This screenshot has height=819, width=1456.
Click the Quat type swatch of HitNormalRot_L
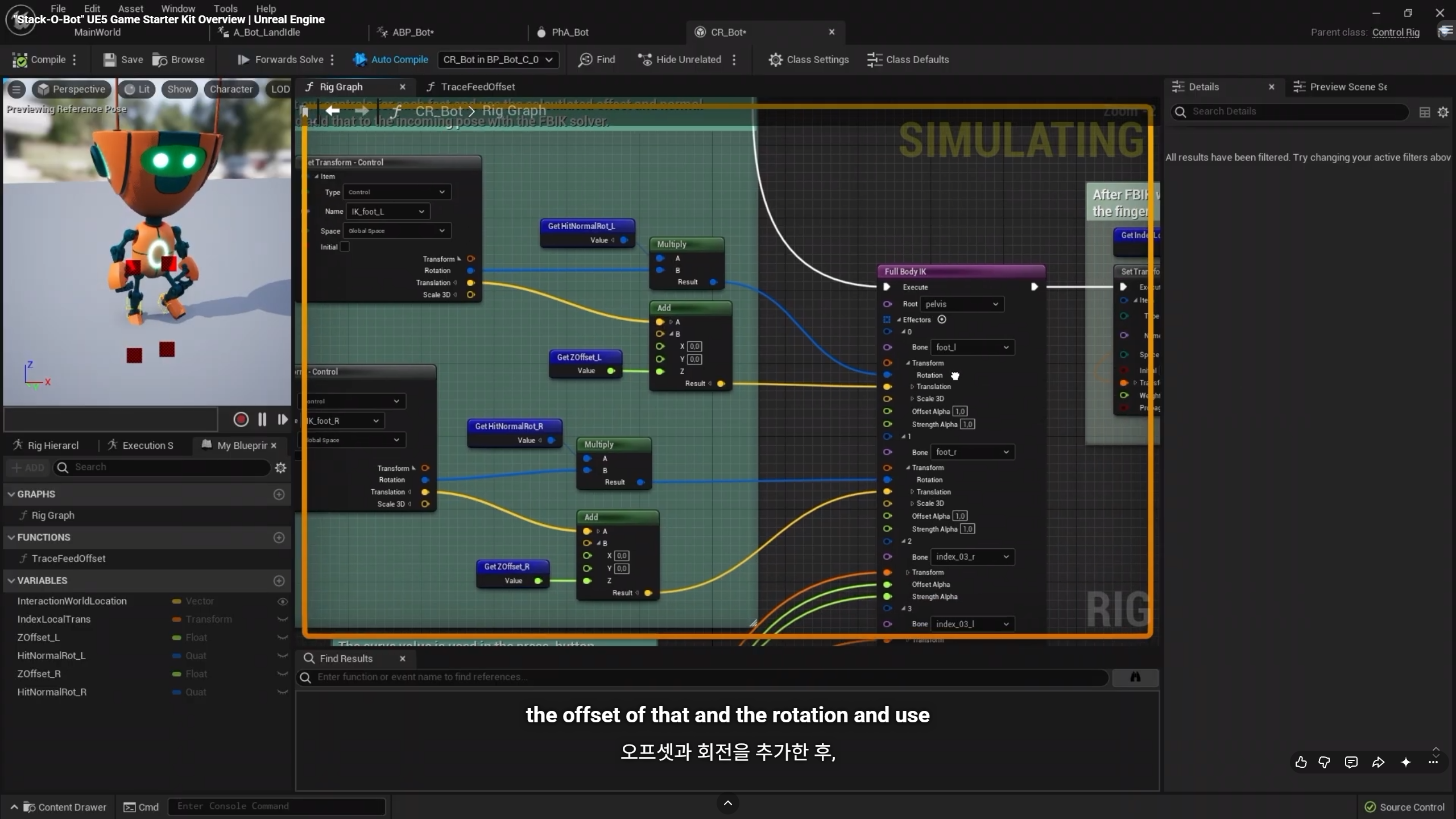pyautogui.click(x=176, y=656)
